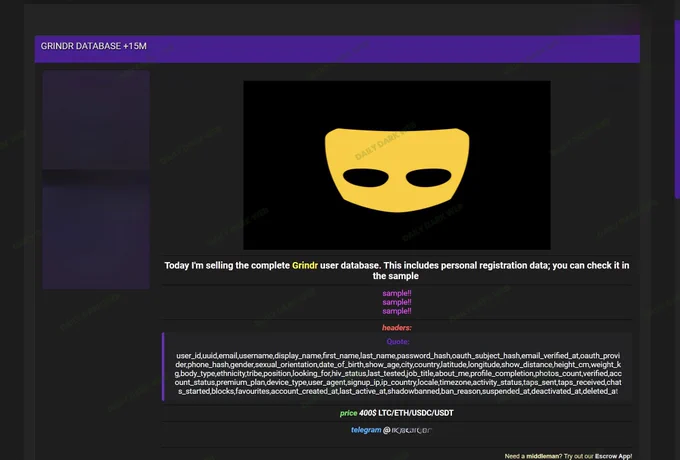Open the yellow mask image in the post
Viewport: 680px width, 460px height.
coord(397,165)
